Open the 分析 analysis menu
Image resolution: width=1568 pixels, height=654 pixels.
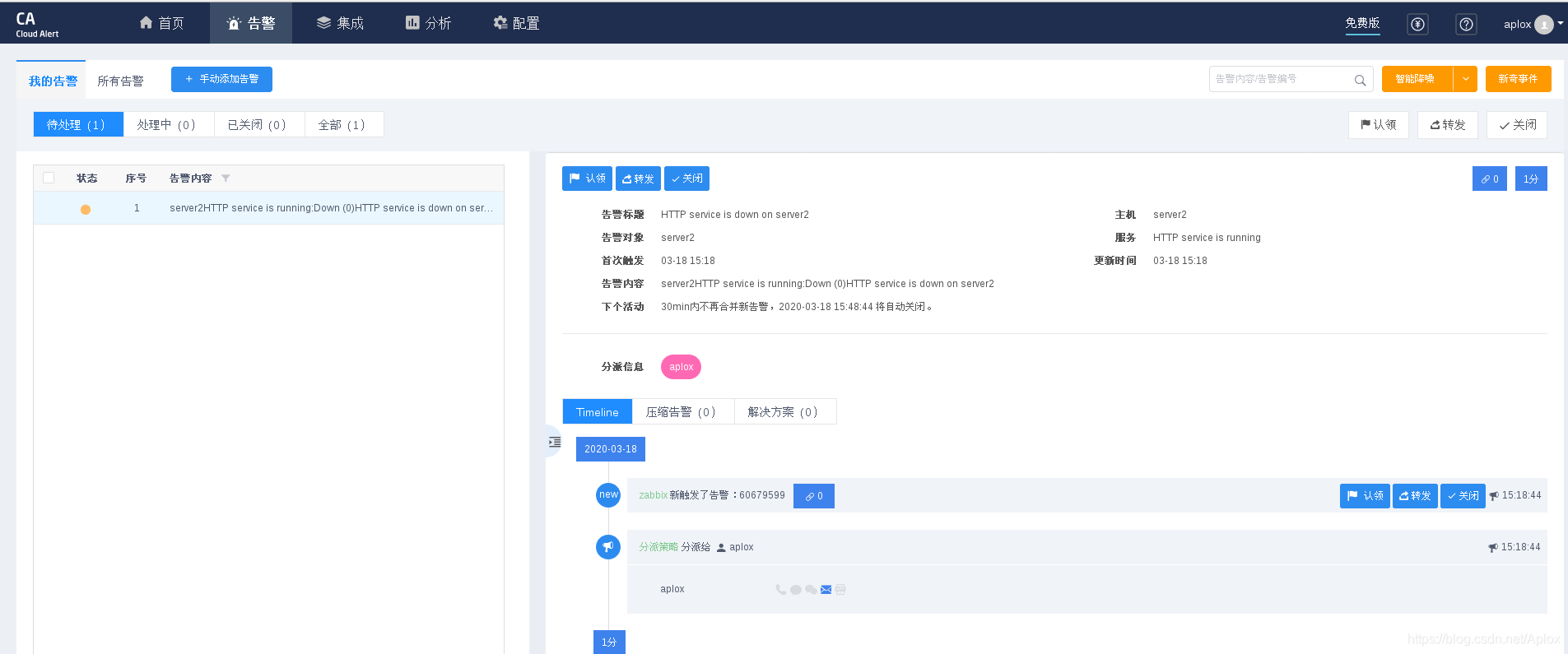click(x=428, y=23)
